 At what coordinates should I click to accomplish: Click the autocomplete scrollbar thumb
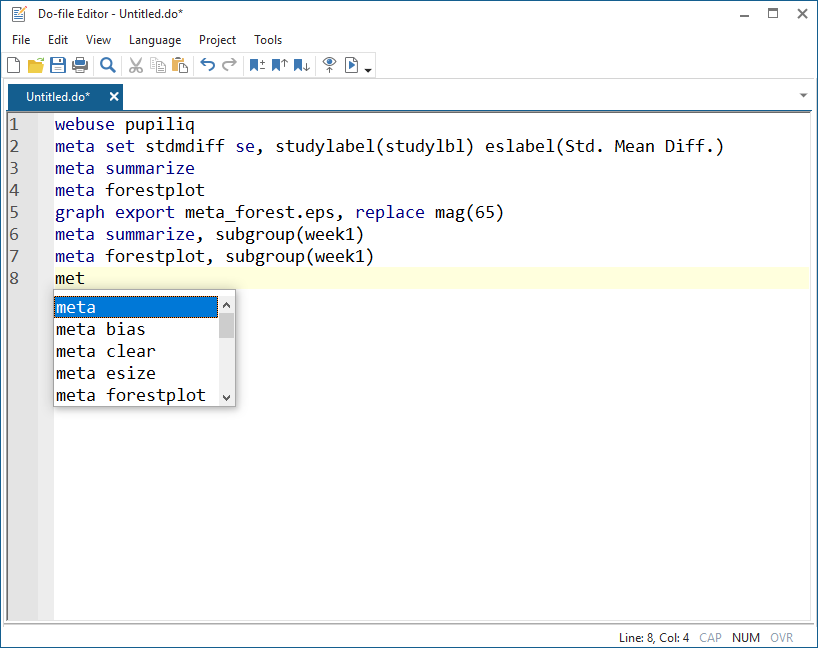coord(226,326)
